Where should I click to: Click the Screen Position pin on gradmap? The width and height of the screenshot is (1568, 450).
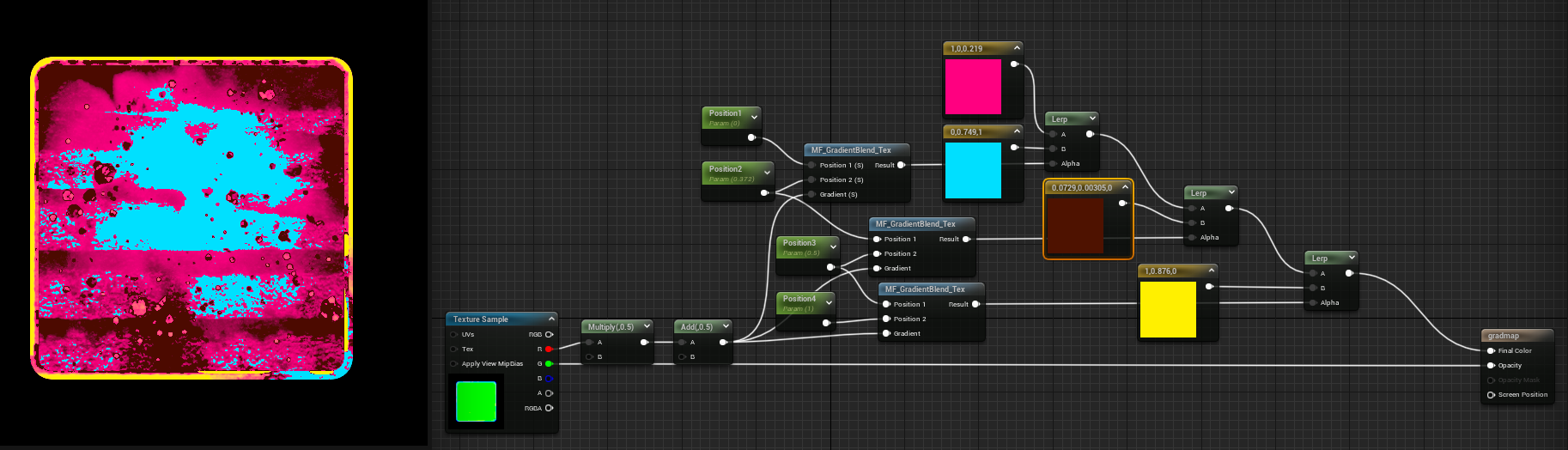(1491, 394)
